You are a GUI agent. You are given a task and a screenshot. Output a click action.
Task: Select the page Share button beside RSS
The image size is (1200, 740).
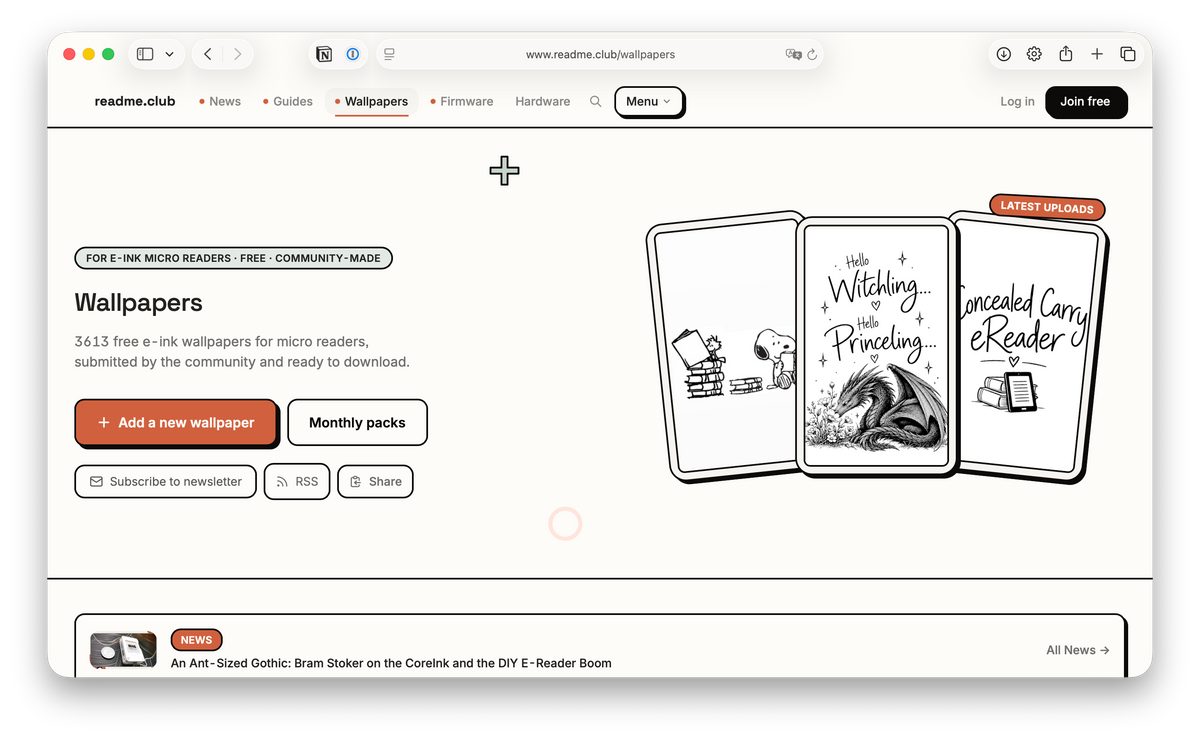click(375, 481)
